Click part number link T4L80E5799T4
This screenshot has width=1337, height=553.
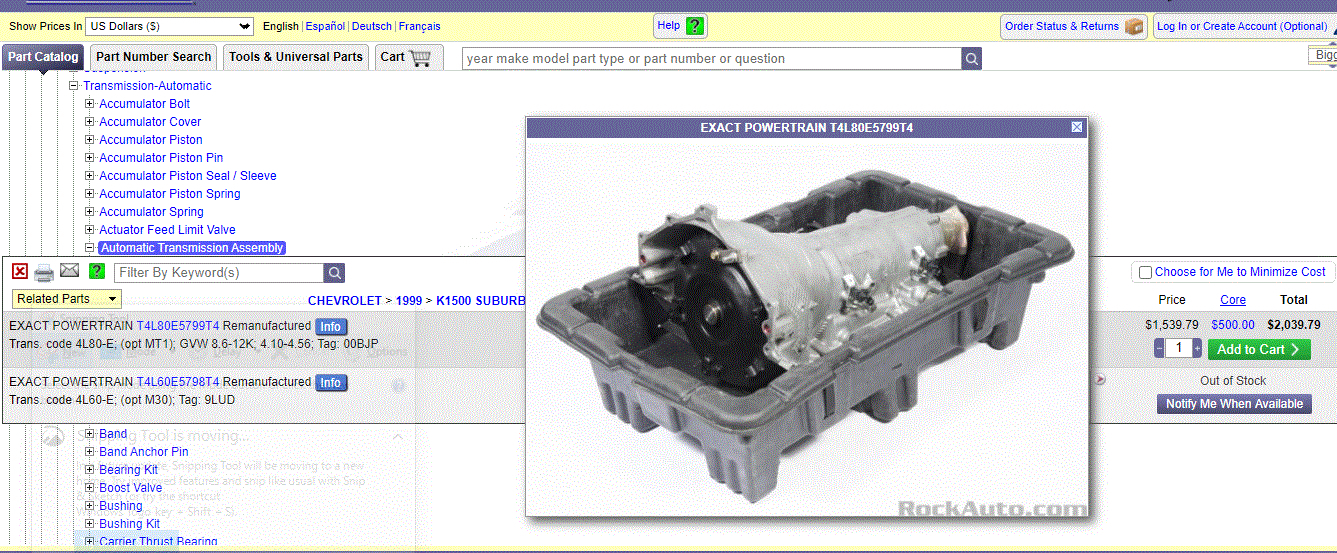(x=178, y=326)
